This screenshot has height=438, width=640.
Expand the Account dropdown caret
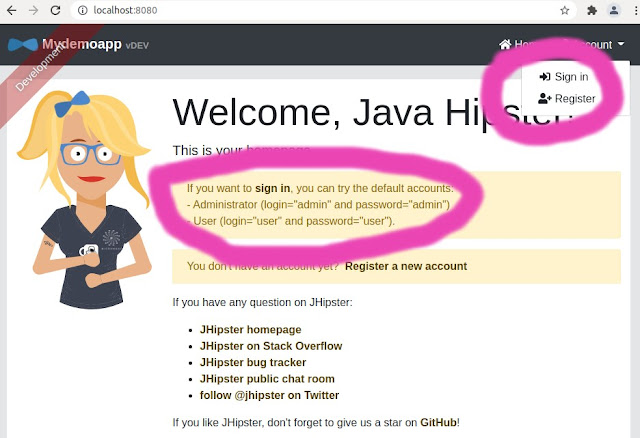click(621, 44)
